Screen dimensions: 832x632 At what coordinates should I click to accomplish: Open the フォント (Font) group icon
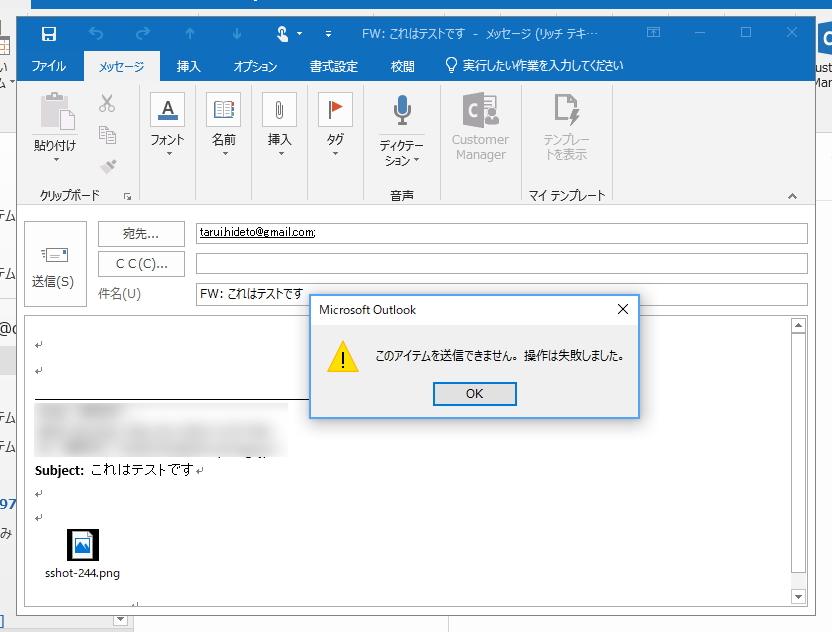[x=166, y=110]
